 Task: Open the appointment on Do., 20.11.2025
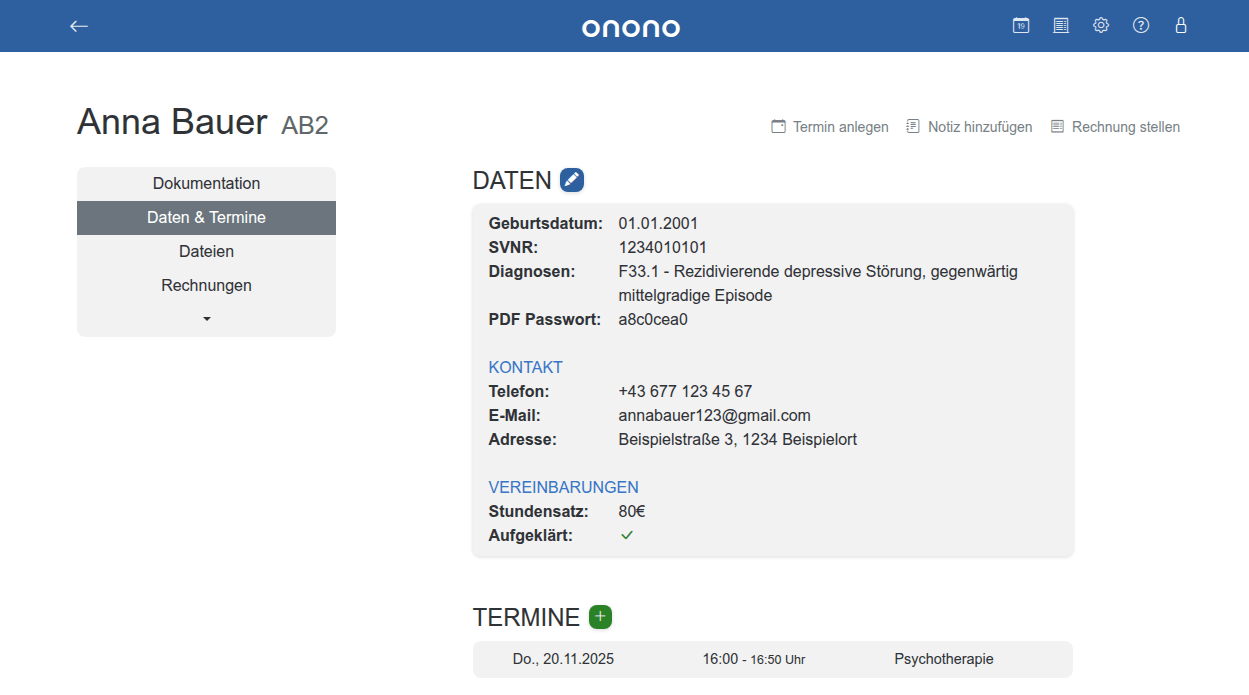click(563, 659)
